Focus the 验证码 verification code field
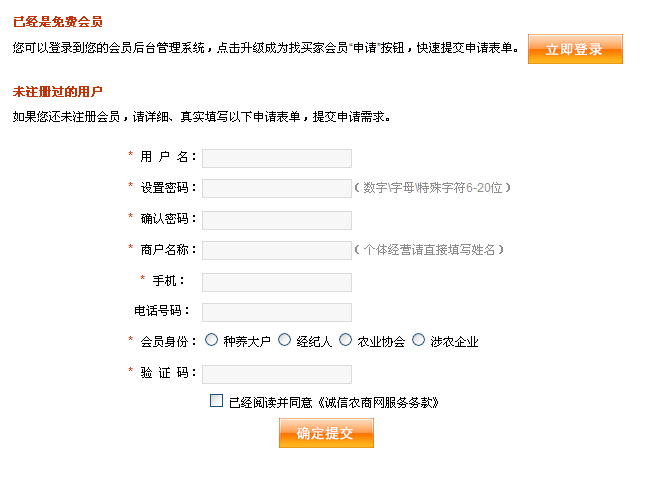This screenshot has height=478, width=653. pyautogui.click(x=277, y=374)
